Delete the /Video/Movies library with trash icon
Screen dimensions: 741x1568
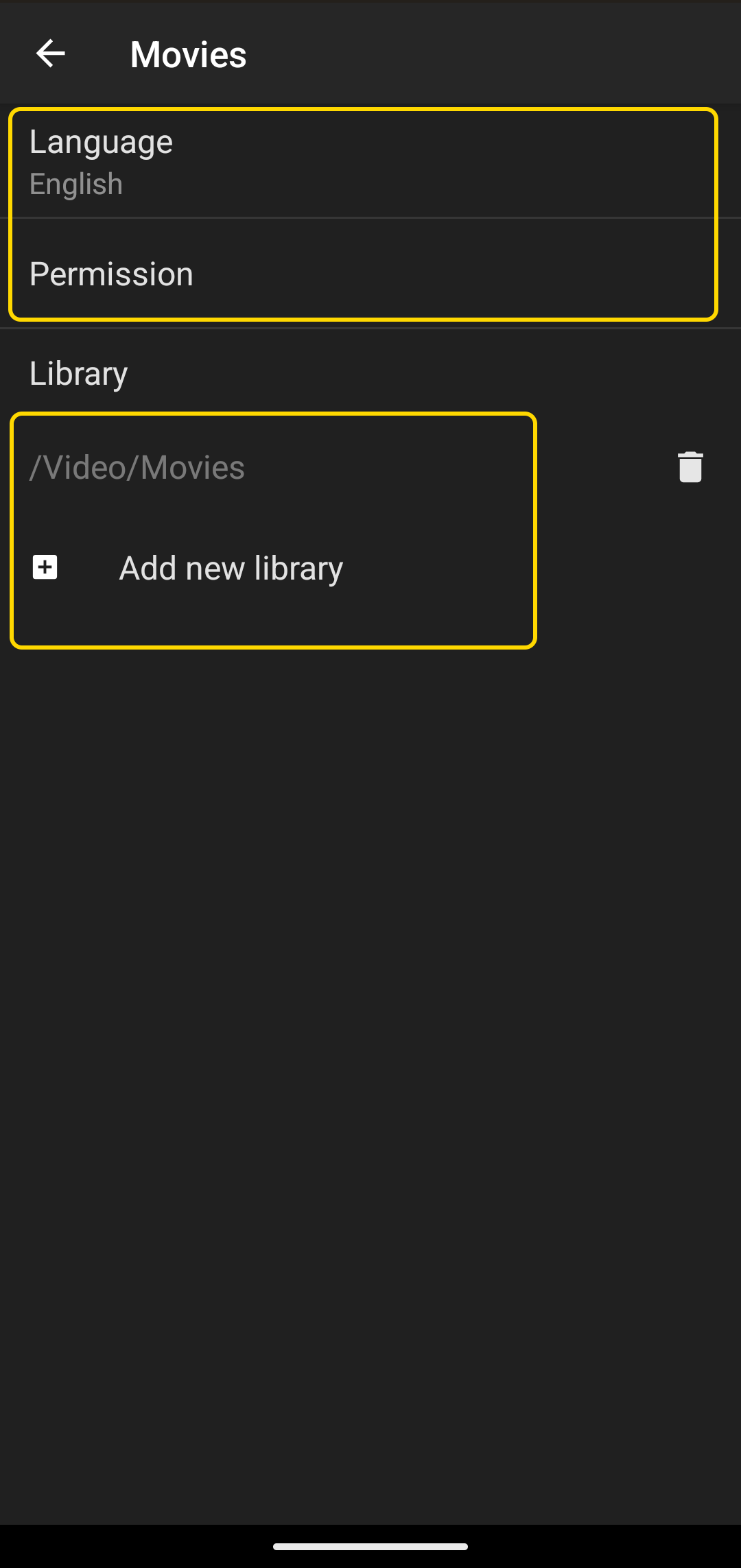(690, 467)
